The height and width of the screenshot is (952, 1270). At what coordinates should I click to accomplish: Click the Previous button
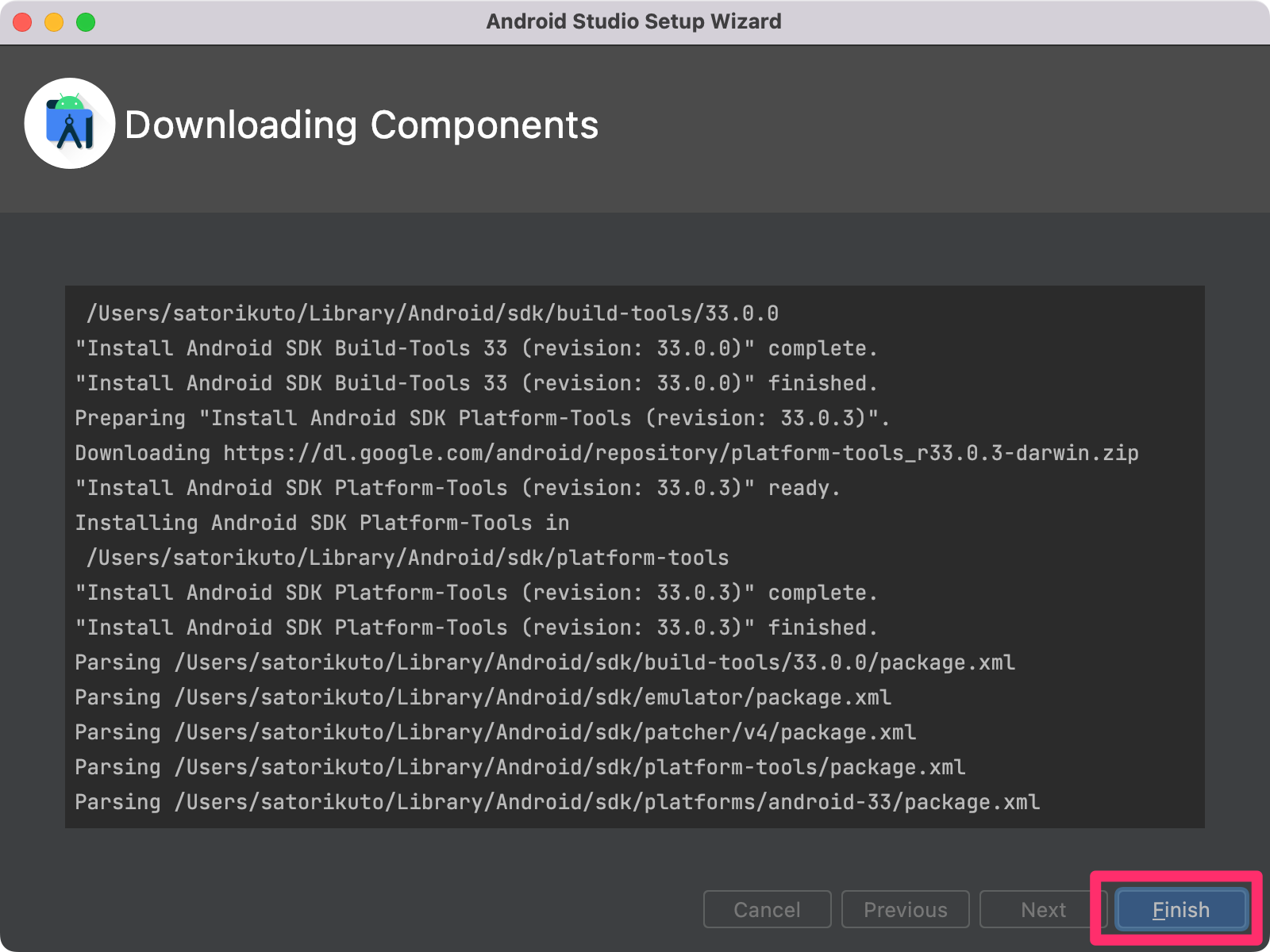click(x=905, y=910)
